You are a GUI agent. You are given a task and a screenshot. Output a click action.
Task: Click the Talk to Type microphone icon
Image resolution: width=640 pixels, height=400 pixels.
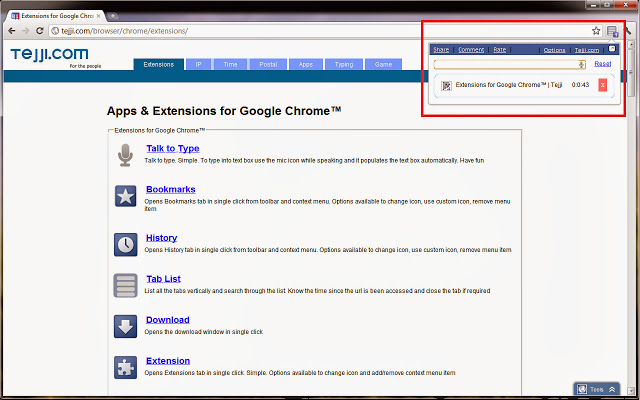pos(125,155)
